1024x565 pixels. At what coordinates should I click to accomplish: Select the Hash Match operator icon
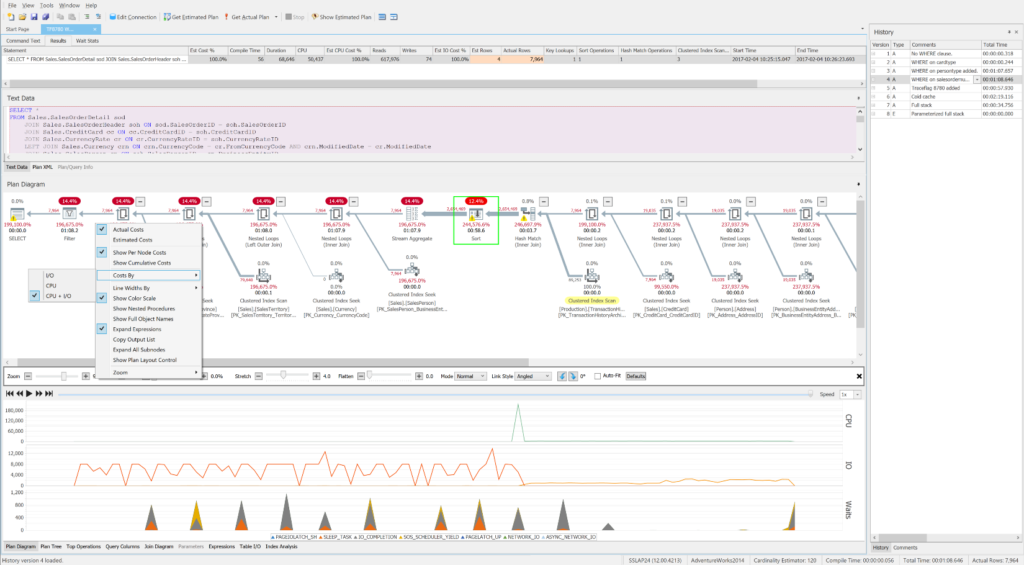coord(528,214)
